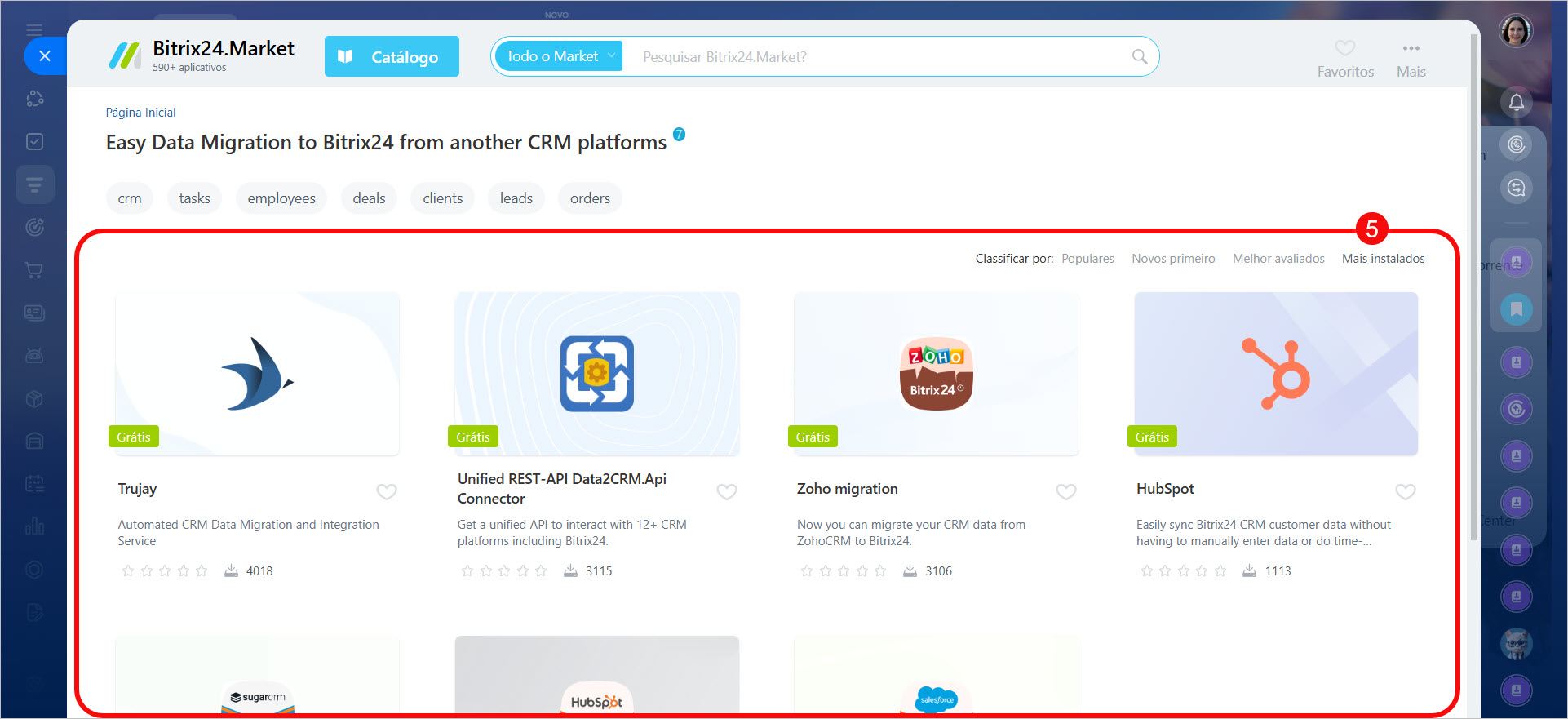
Task: Open the shopping cart icon in left sidebar
Action: click(34, 270)
